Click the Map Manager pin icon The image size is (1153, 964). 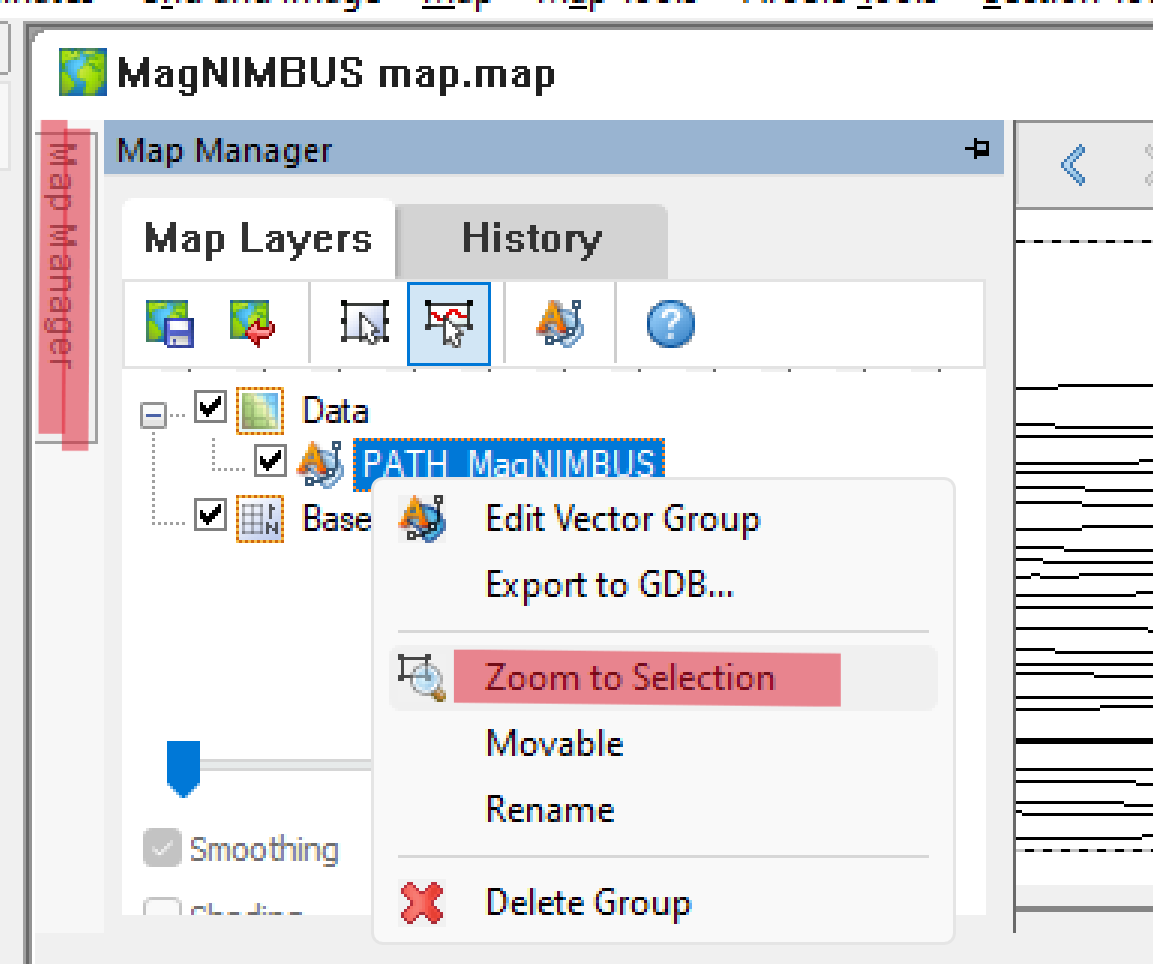point(978,148)
